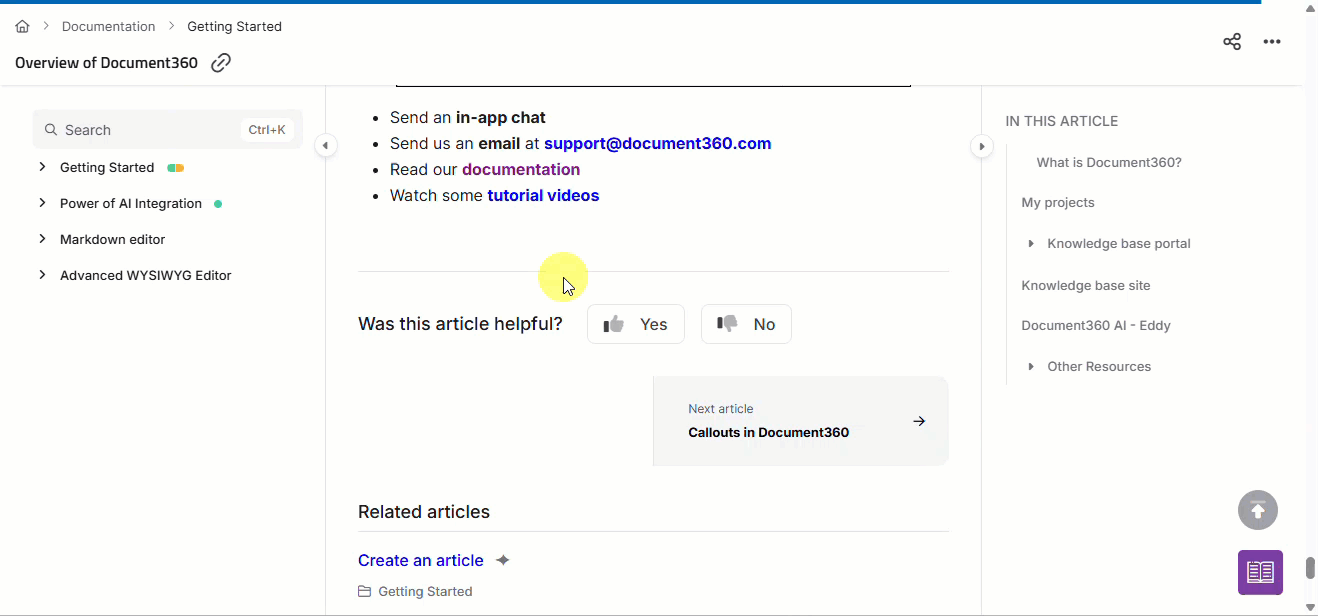Click Other Resources contents entry
This screenshot has height=616, width=1318.
click(x=1099, y=366)
